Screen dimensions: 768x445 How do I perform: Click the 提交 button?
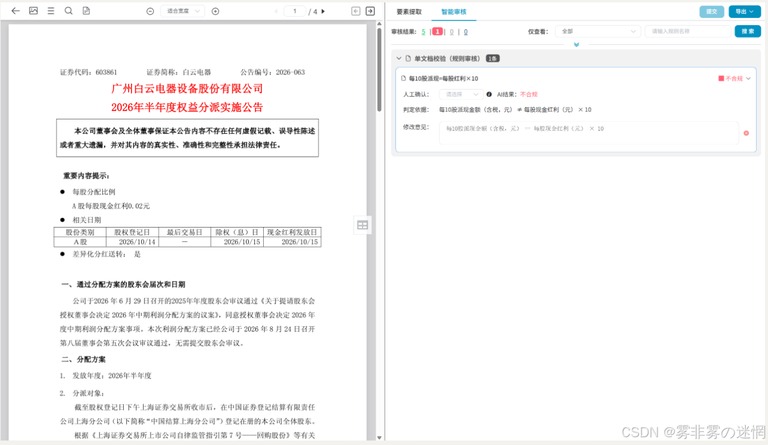(x=712, y=11)
